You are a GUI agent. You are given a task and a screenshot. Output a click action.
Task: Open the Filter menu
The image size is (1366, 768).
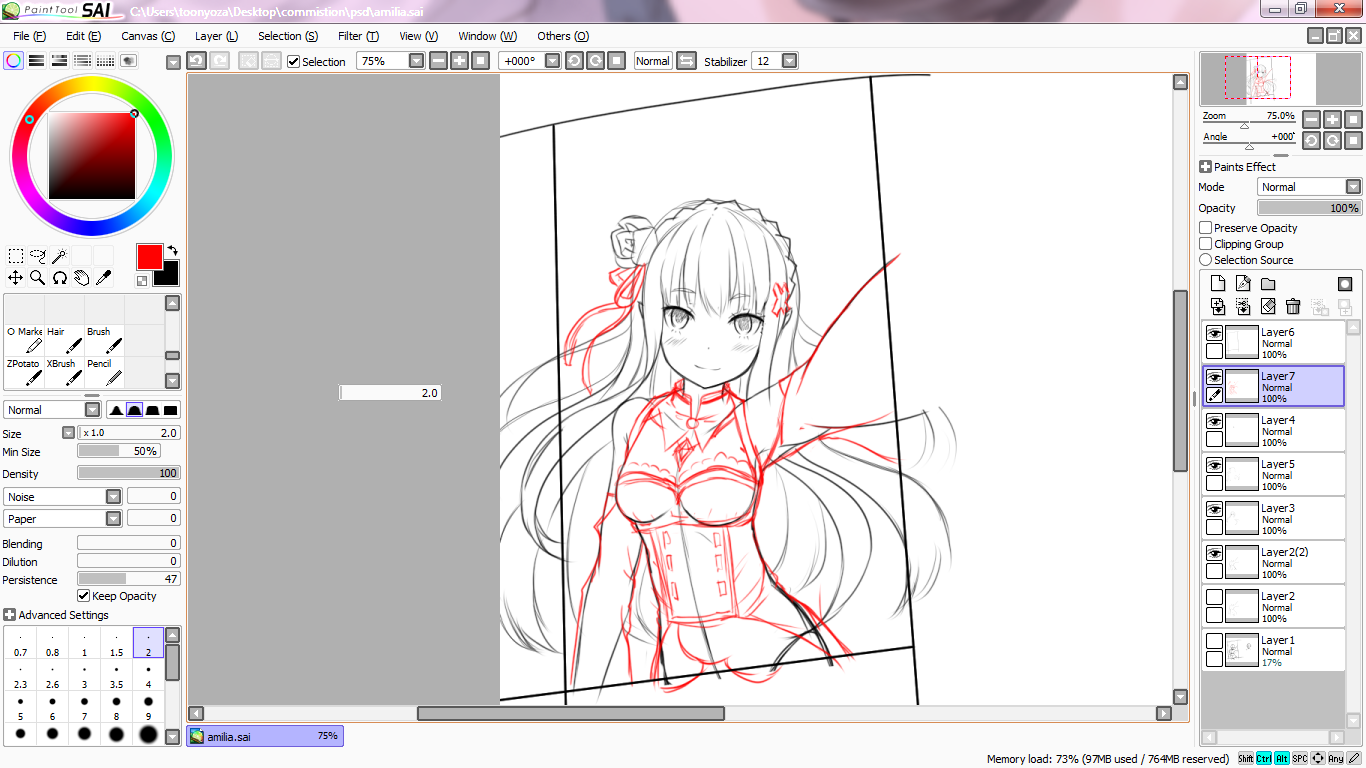click(x=358, y=36)
